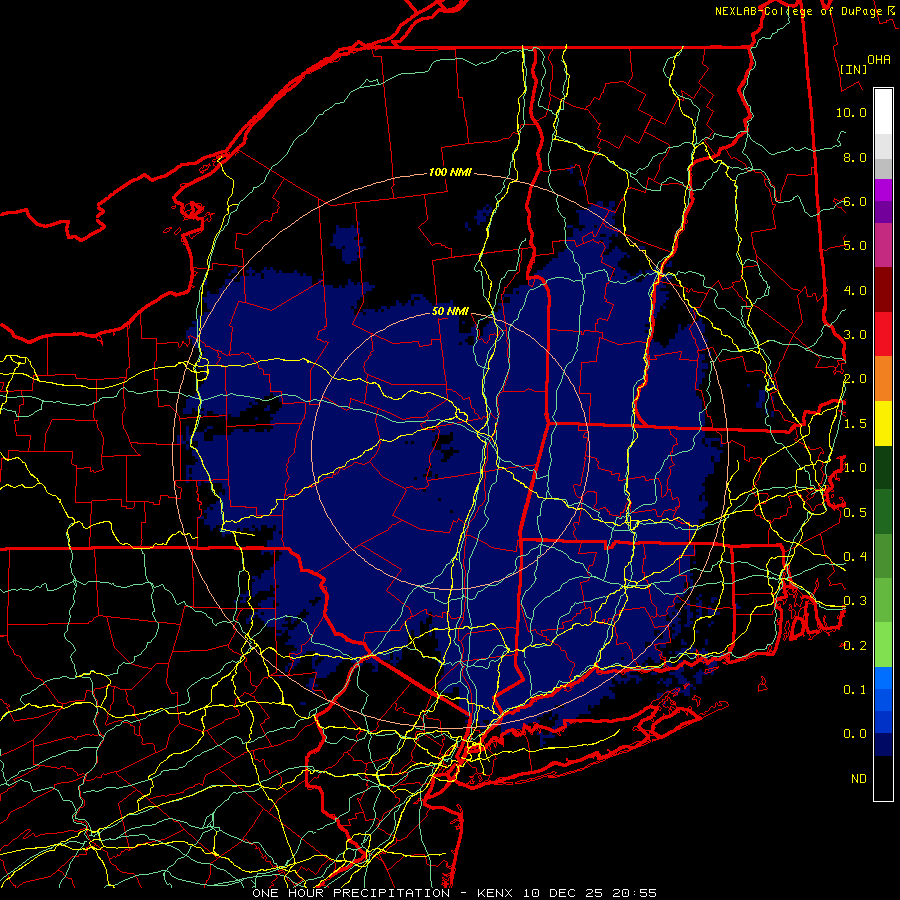Click the ONE HOUR PRECIPITATION title caption
Image resolution: width=900 pixels, height=900 pixels.
(351, 893)
